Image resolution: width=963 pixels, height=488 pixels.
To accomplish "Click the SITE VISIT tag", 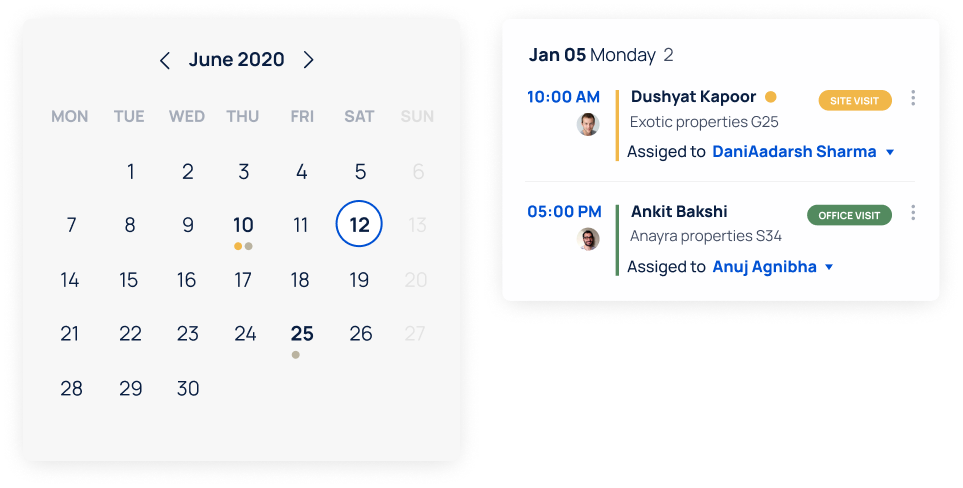I will 855,100.
